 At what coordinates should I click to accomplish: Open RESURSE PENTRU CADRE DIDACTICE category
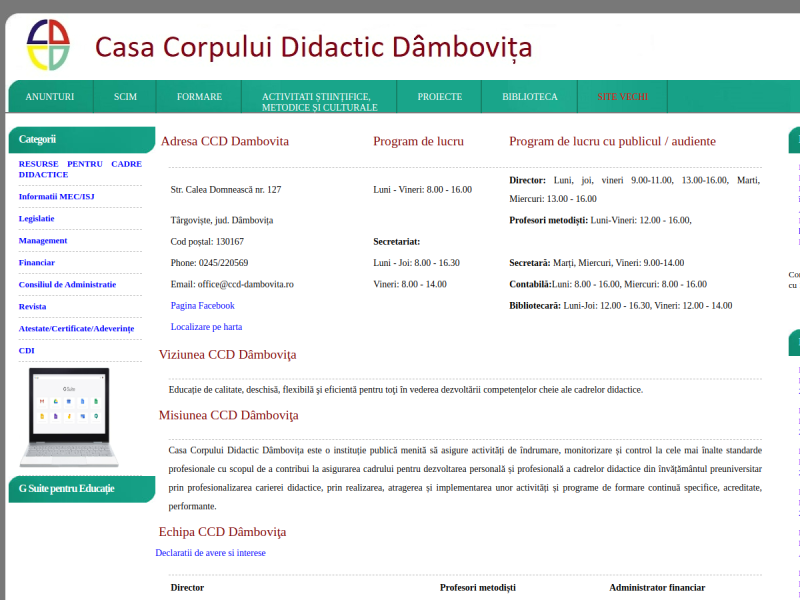pyautogui.click(x=80, y=168)
